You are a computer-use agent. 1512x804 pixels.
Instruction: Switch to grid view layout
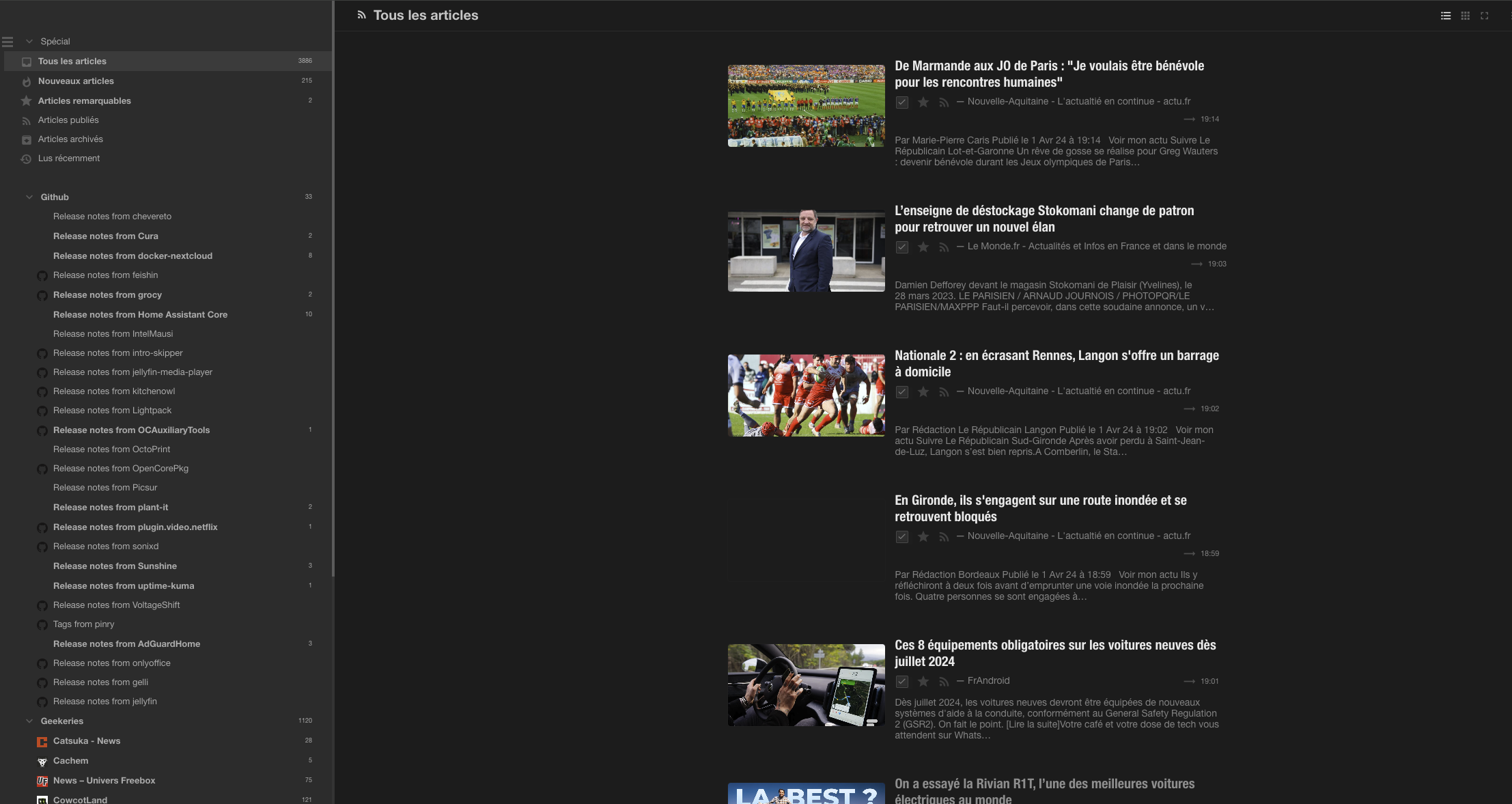pos(1465,15)
